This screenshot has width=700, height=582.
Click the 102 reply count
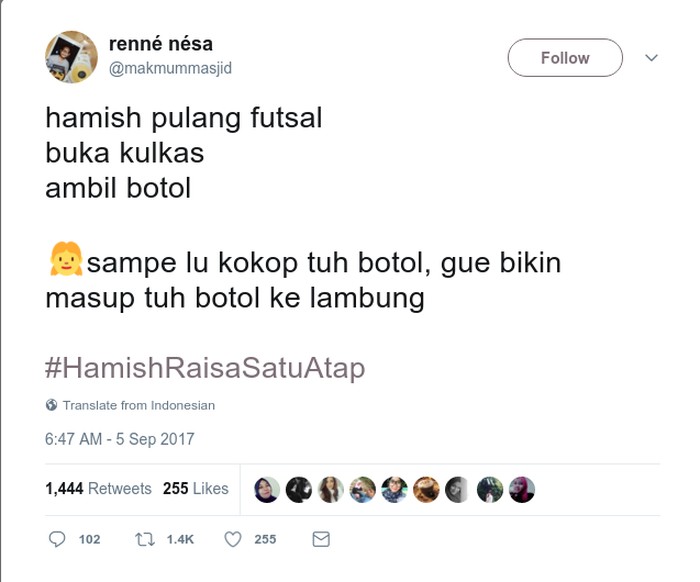[89, 540]
